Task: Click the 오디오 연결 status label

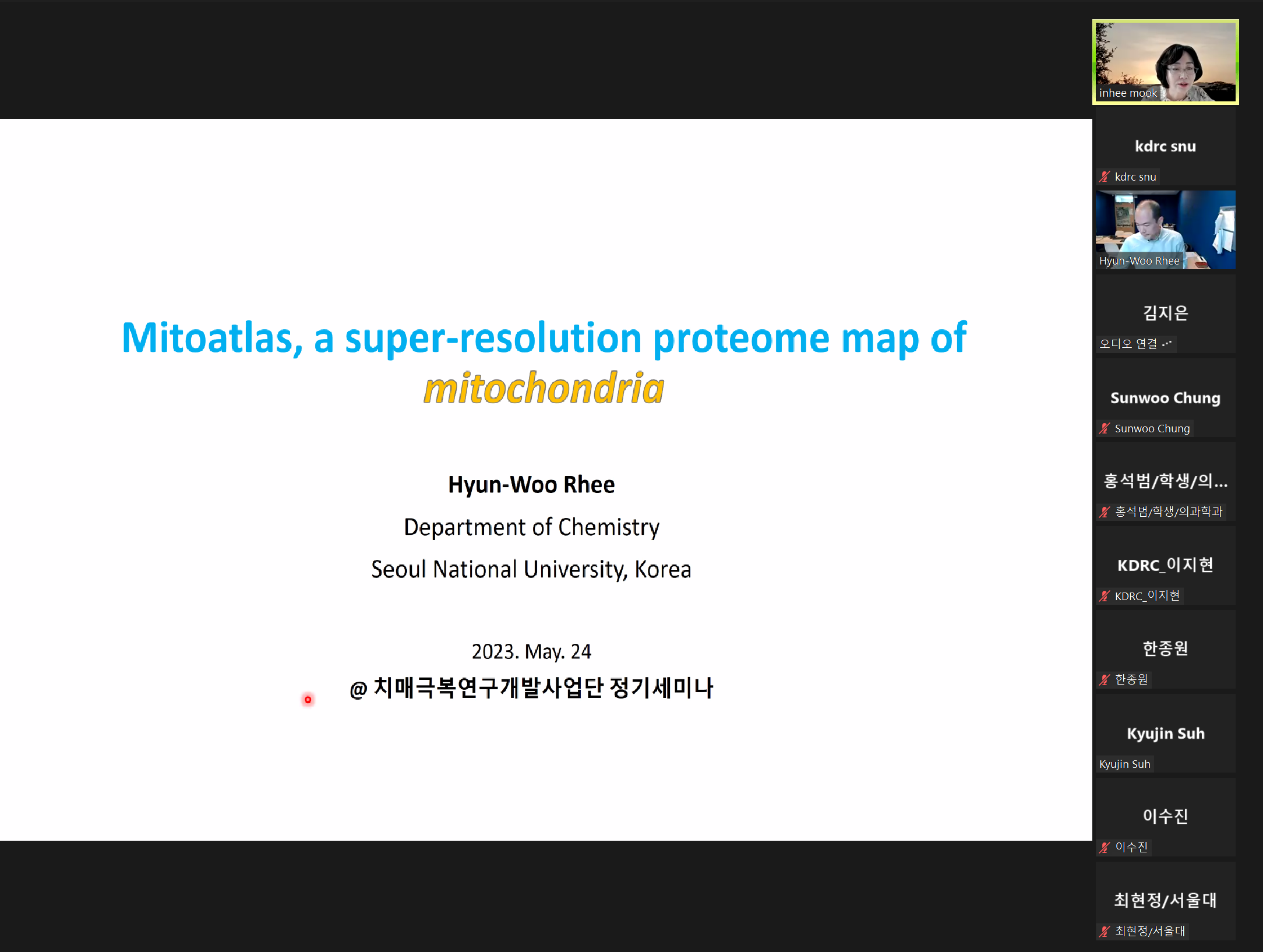Action: [x=1135, y=344]
